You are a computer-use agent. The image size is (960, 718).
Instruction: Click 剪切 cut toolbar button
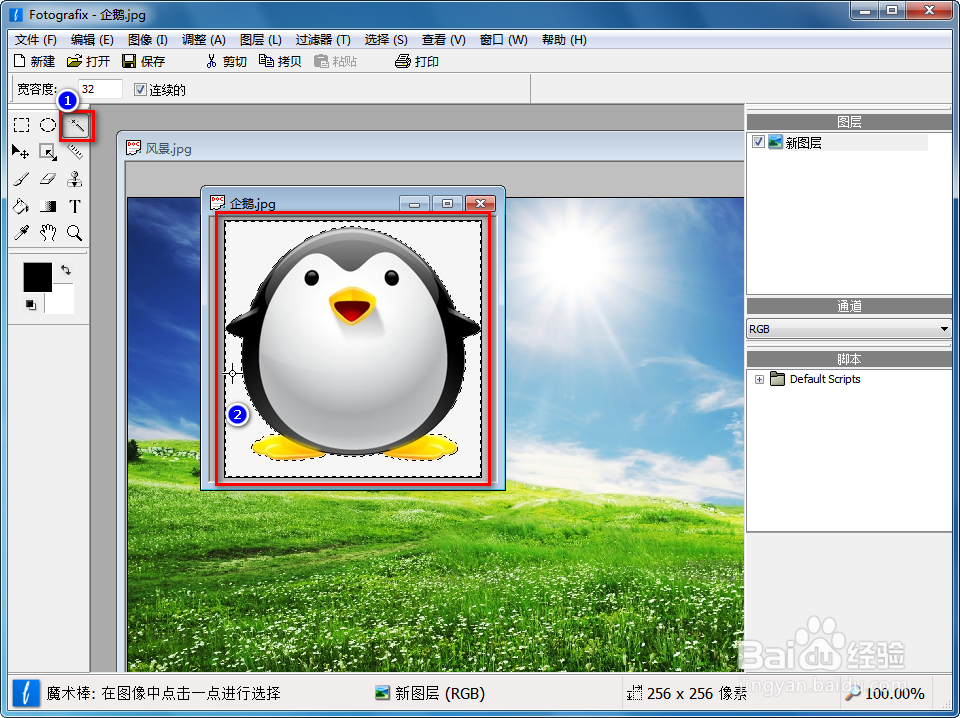click(x=227, y=61)
